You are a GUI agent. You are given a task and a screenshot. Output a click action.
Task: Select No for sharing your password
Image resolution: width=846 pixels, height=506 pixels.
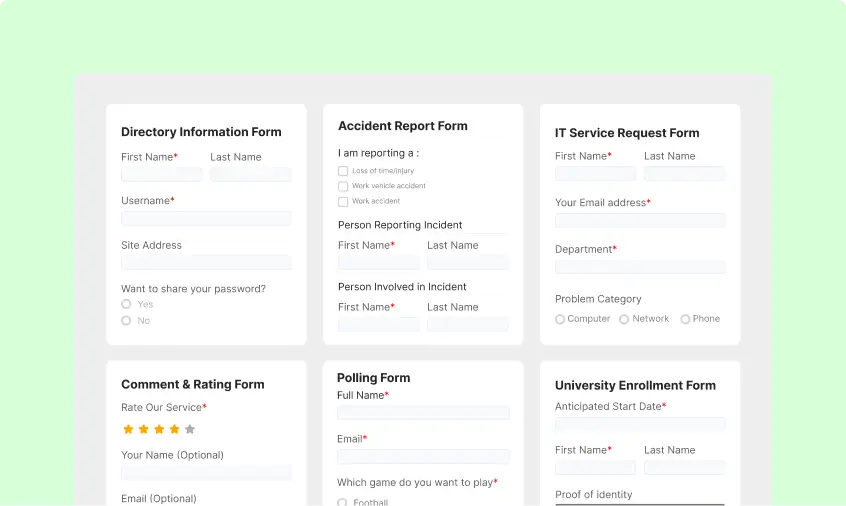click(x=126, y=321)
